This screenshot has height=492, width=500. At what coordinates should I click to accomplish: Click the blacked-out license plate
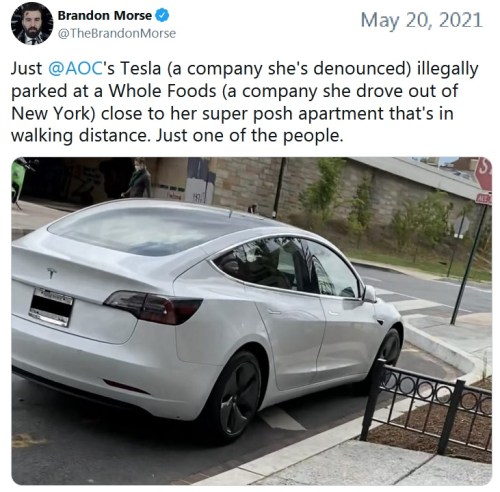[x=51, y=307]
